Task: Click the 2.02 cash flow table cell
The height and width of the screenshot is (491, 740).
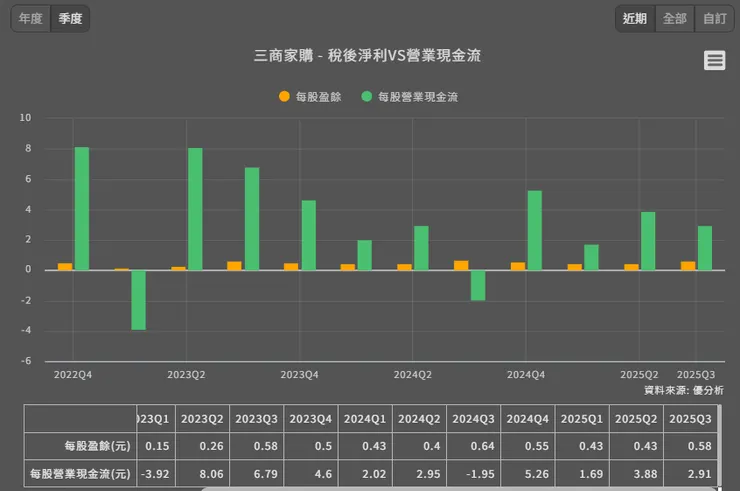Action: coord(365,474)
